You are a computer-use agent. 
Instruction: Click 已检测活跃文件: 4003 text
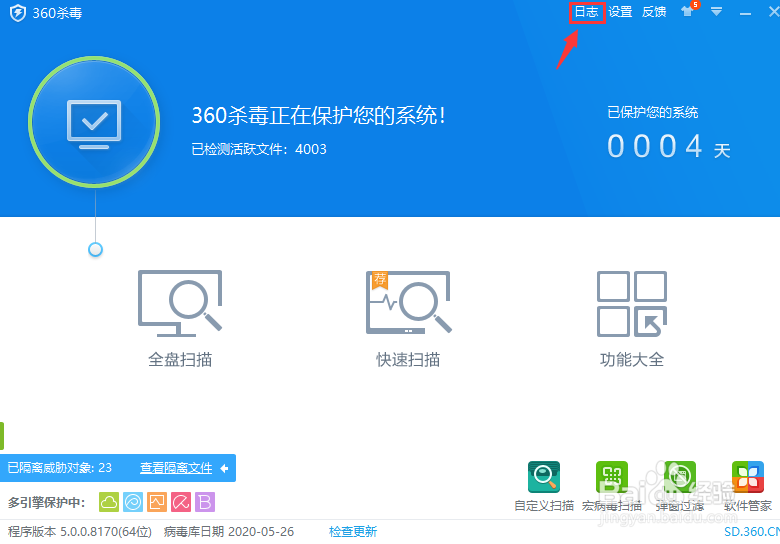[x=259, y=149]
